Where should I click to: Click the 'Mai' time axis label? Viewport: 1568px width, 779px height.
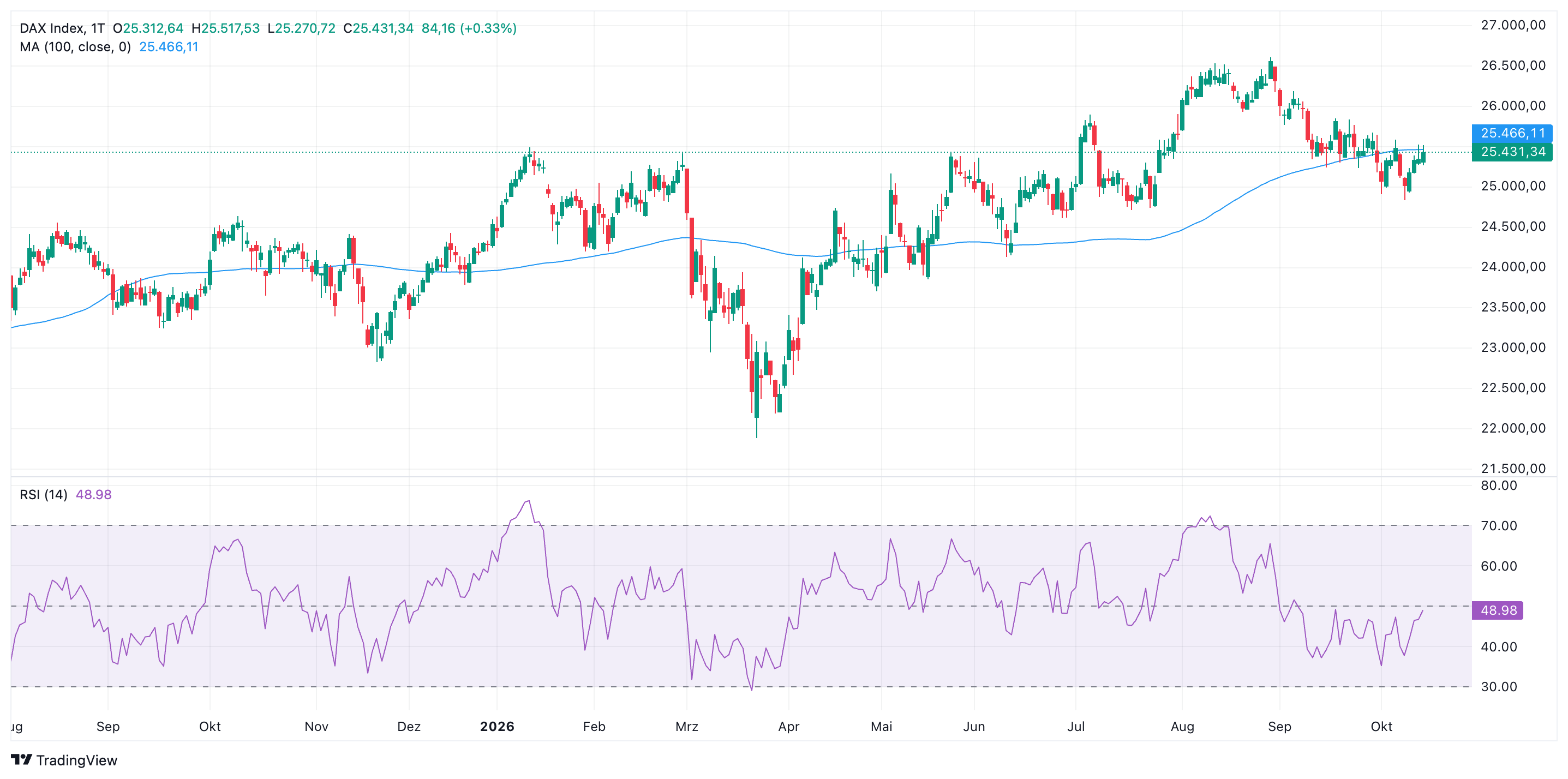(881, 726)
